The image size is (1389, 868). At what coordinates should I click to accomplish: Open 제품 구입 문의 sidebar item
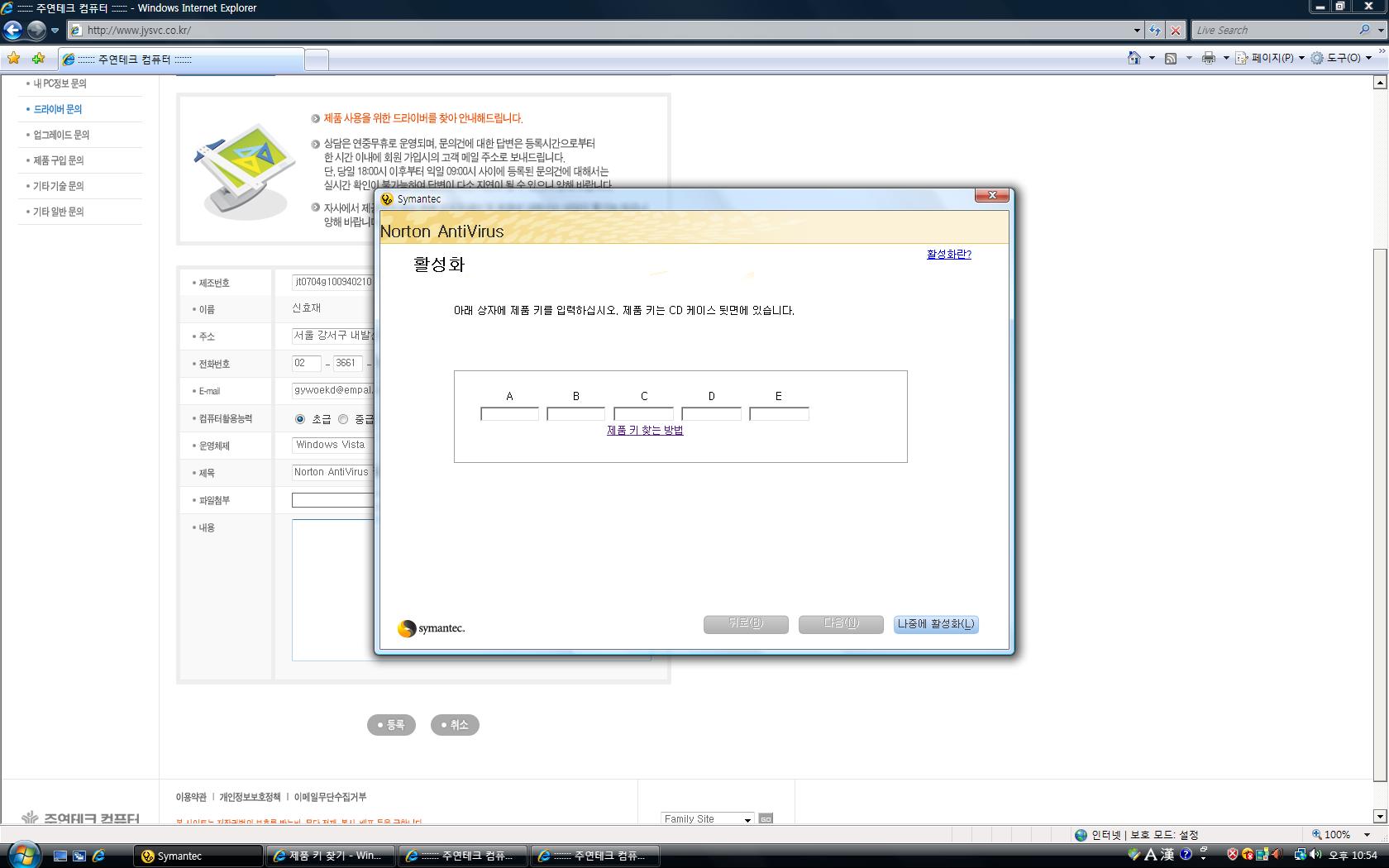tap(58, 160)
